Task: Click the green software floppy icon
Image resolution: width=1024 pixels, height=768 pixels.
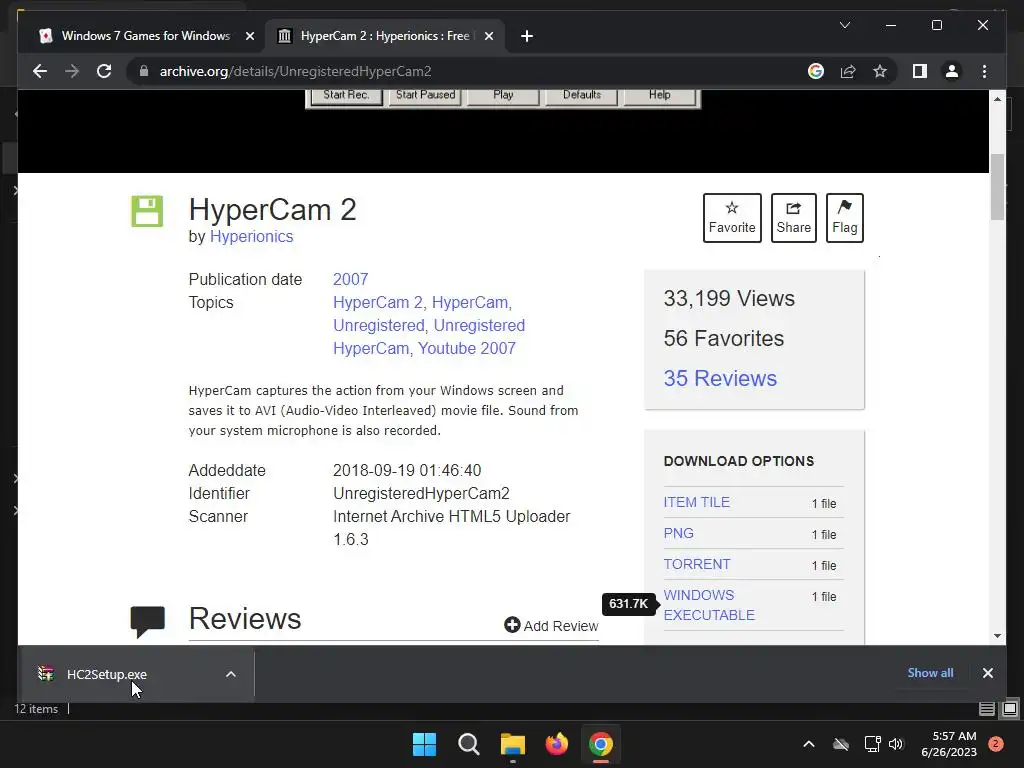Action: pyautogui.click(x=147, y=211)
